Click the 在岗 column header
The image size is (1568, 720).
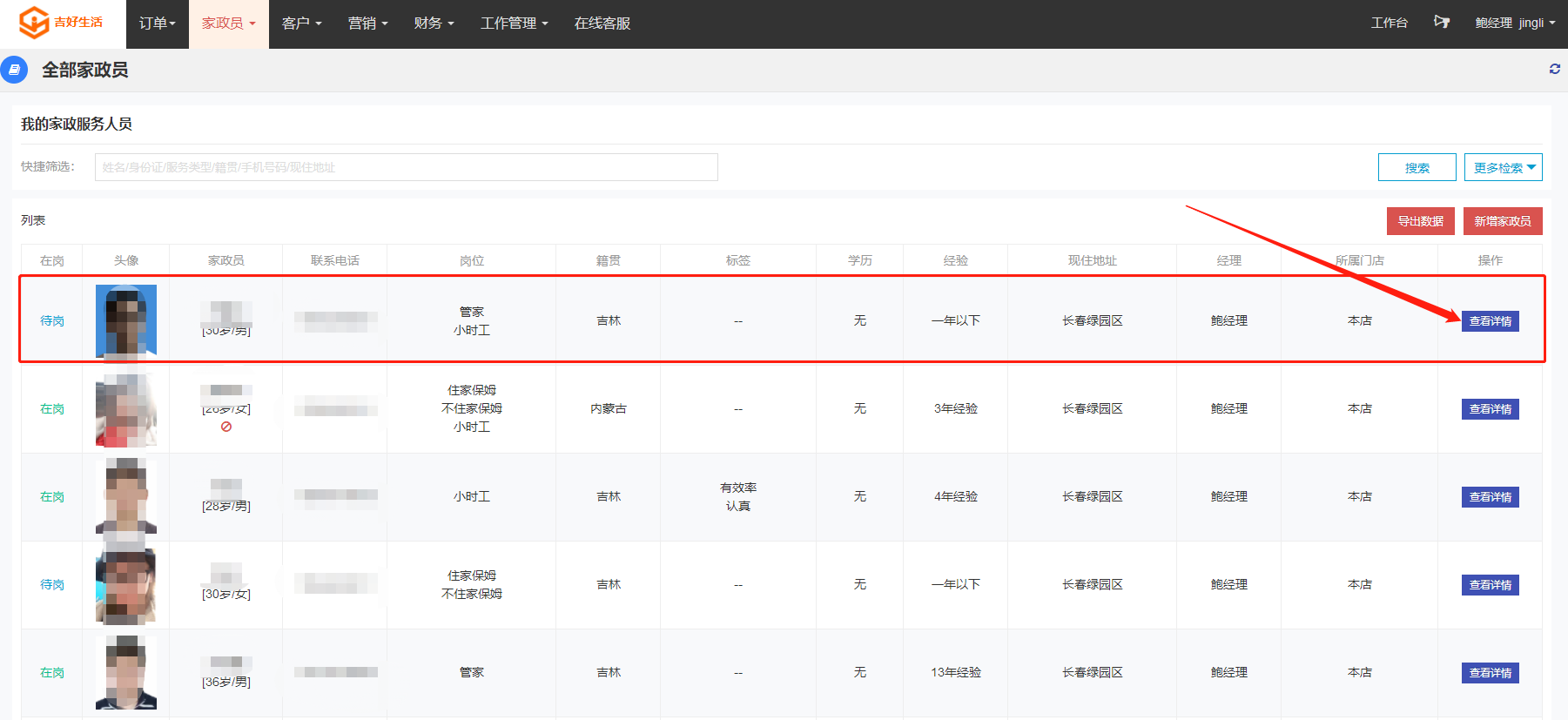tap(52, 260)
